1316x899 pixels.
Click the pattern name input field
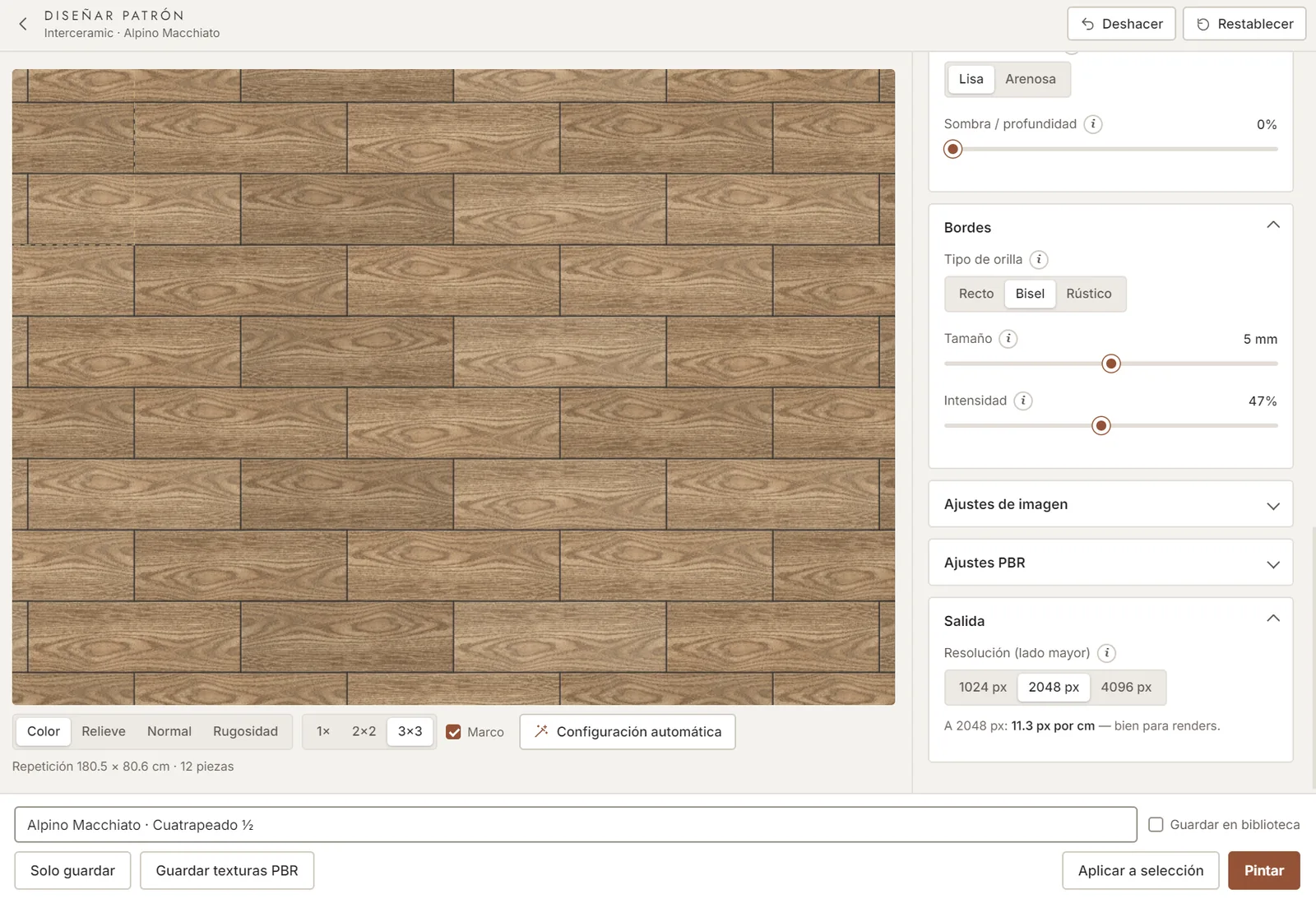coord(576,824)
